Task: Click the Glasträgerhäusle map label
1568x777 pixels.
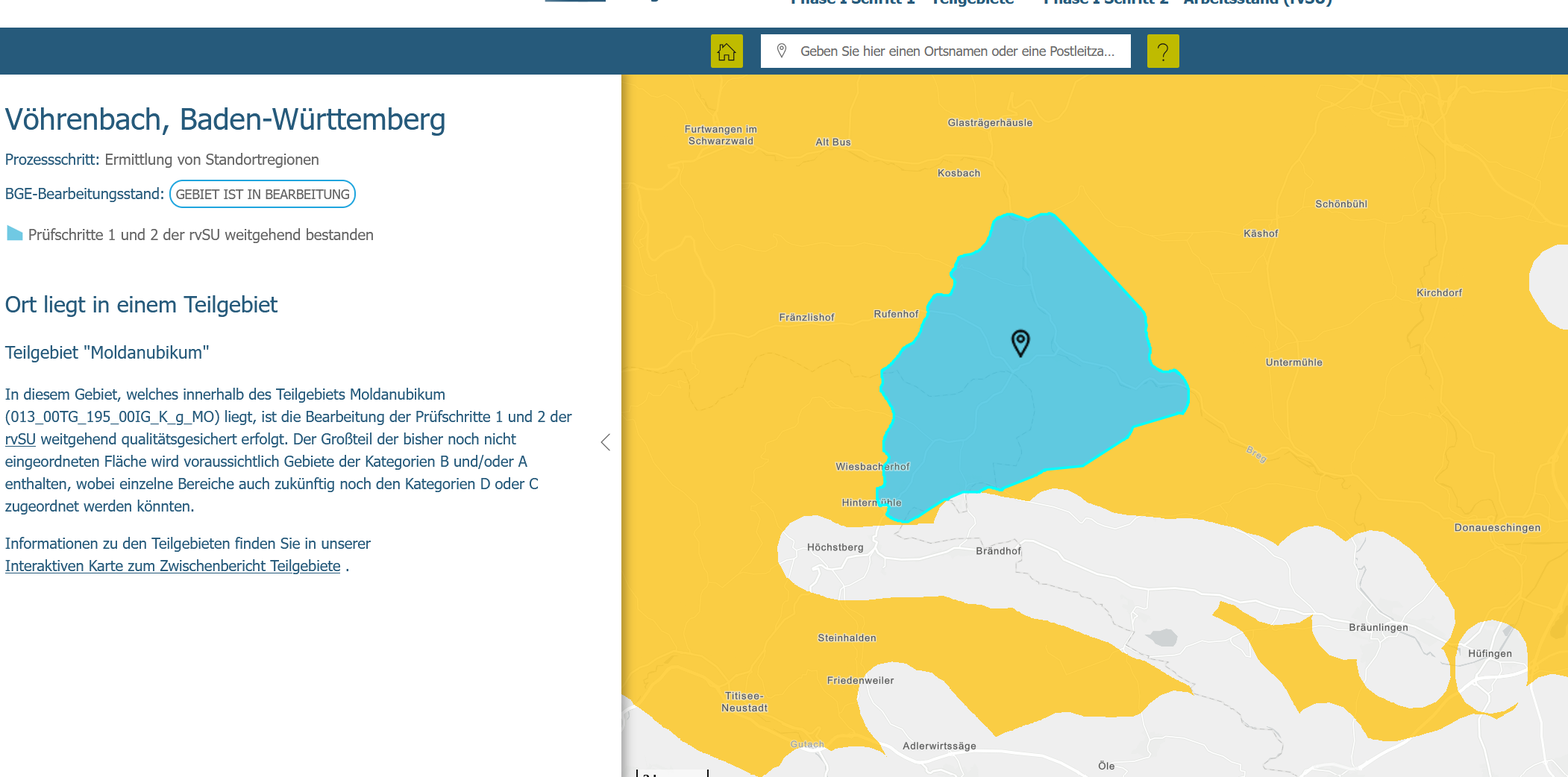Action: 990,123
